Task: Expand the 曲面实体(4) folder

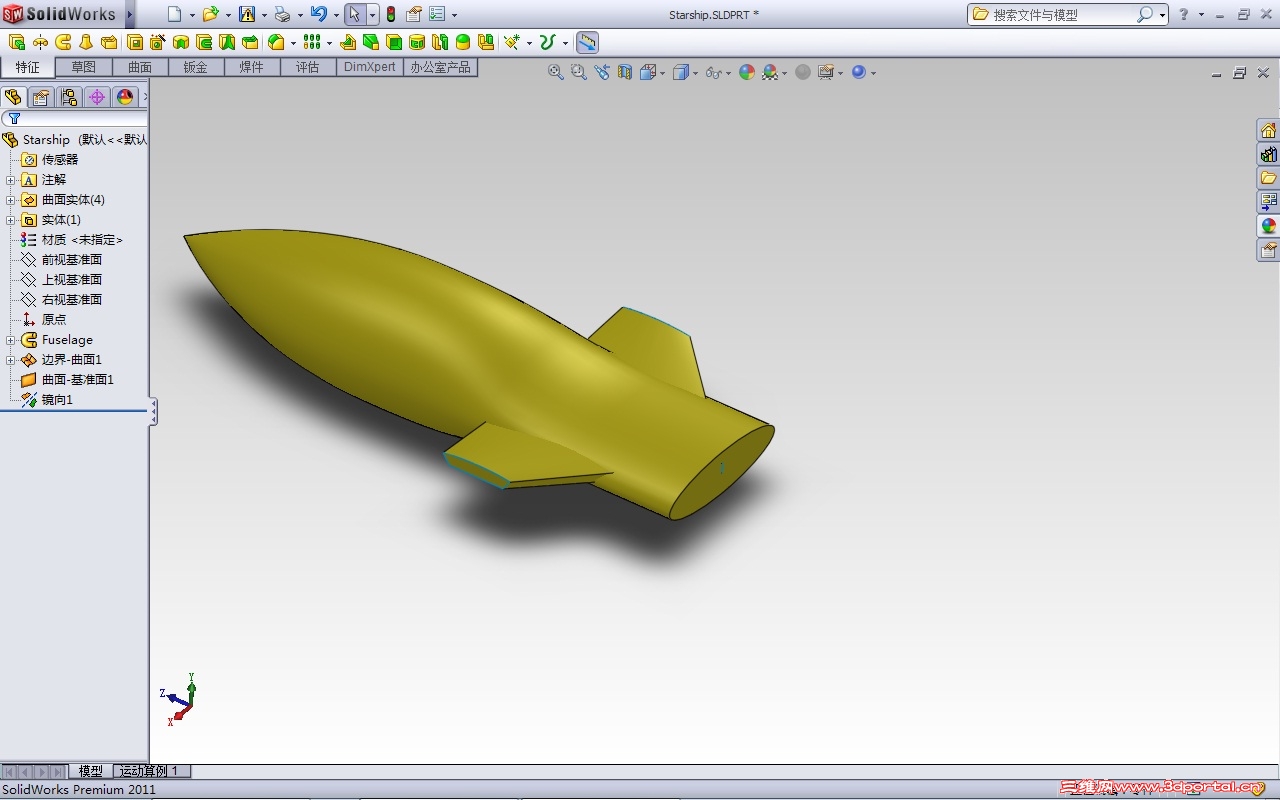Action: pyautogui.click(x=10, y=200)
